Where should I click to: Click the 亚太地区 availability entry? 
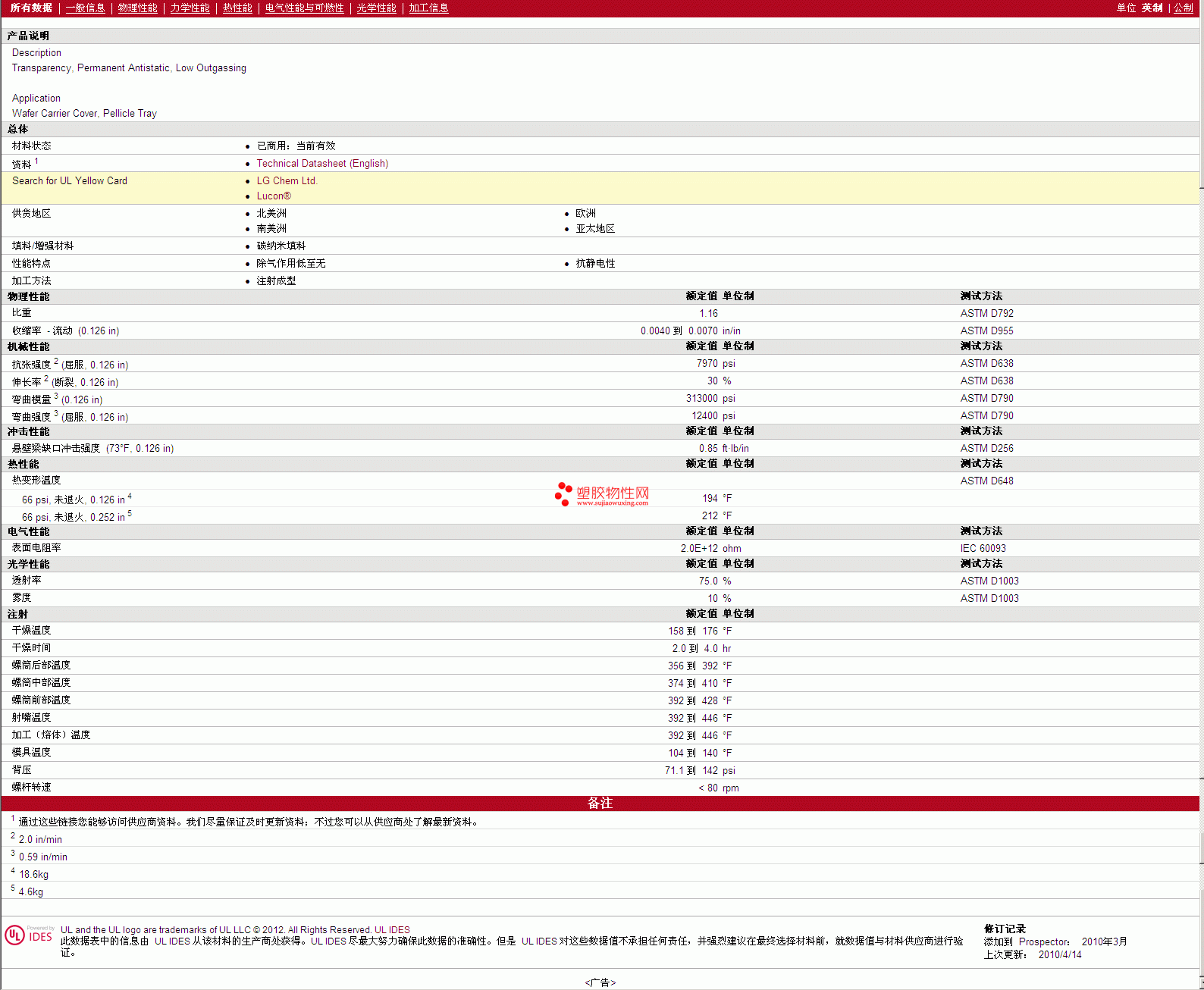(x=595, y=228)
